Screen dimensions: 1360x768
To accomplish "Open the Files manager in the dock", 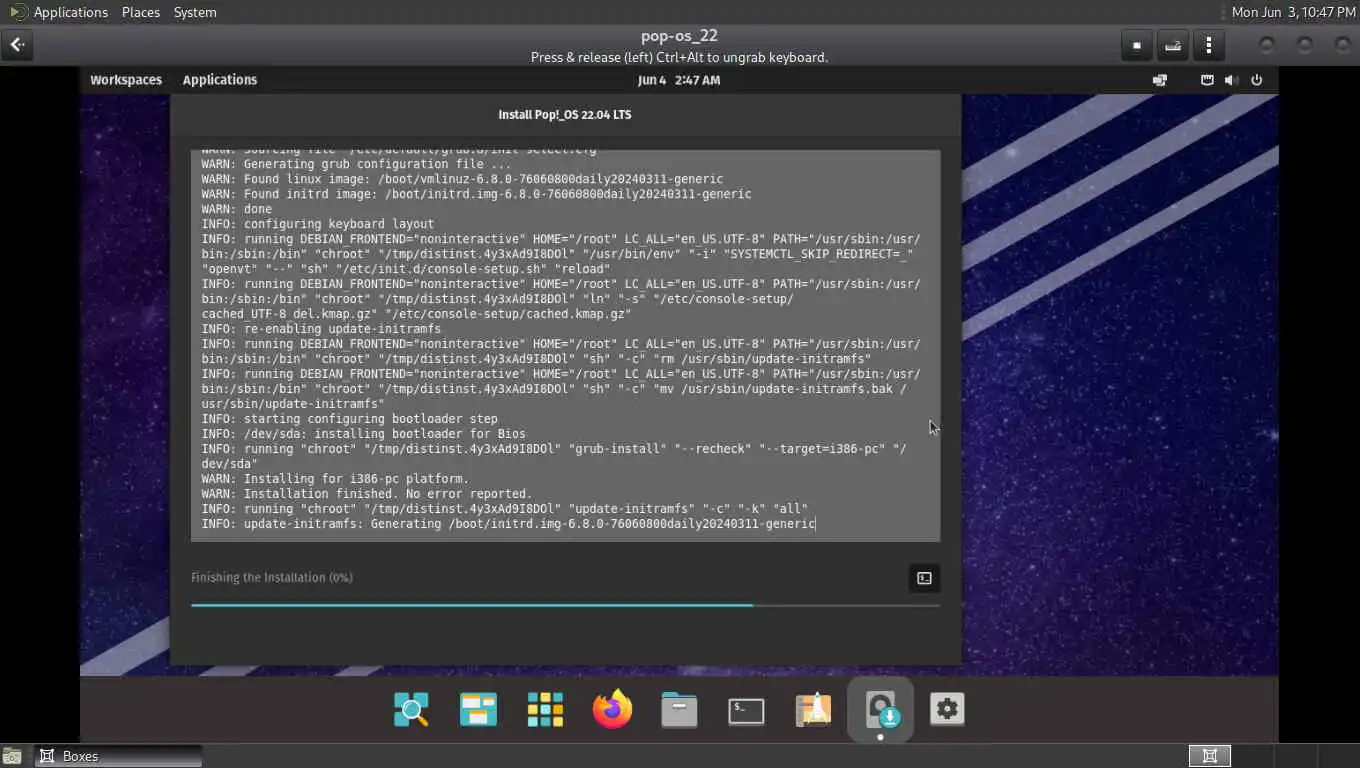I will coord(679,709).
